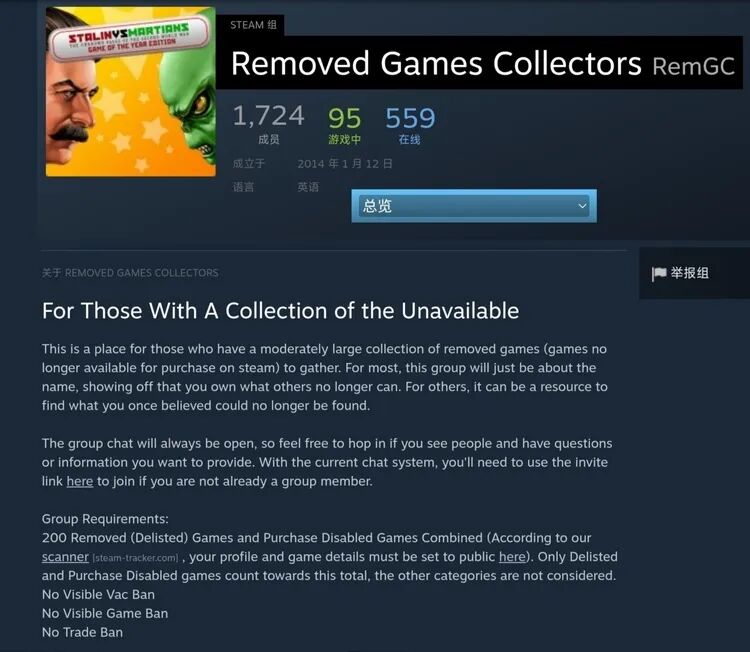The image size is (750, 652).
Task: Click the Removed Games Collectors title
Action: click(436, 64)
